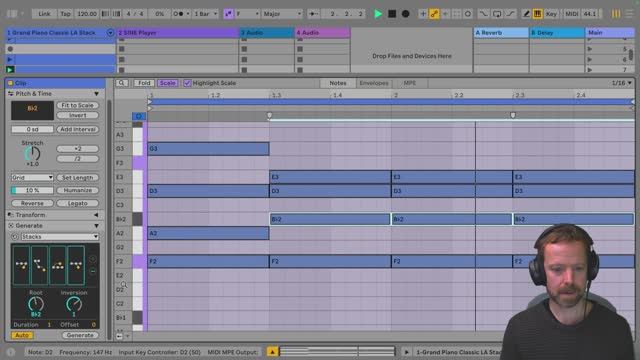Click the Legato button
640x360 pixels.
(78, 203)
